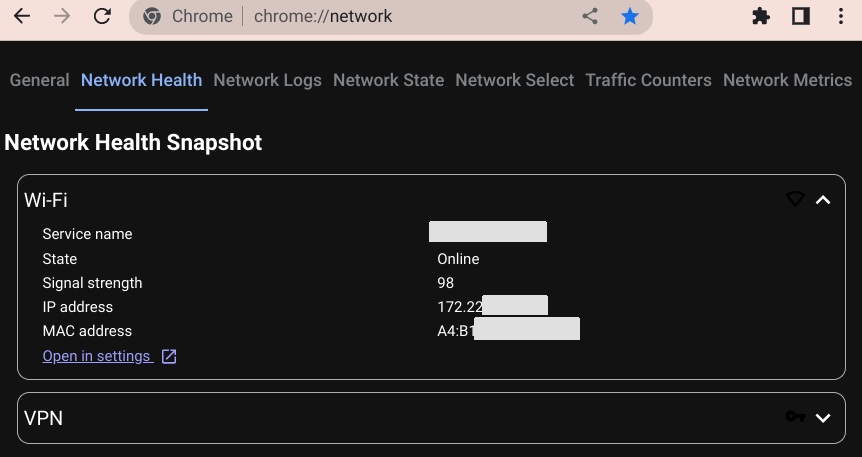Open the Network Select tab
The width and height of the screenshot is (862, 457).
point(514,80)
